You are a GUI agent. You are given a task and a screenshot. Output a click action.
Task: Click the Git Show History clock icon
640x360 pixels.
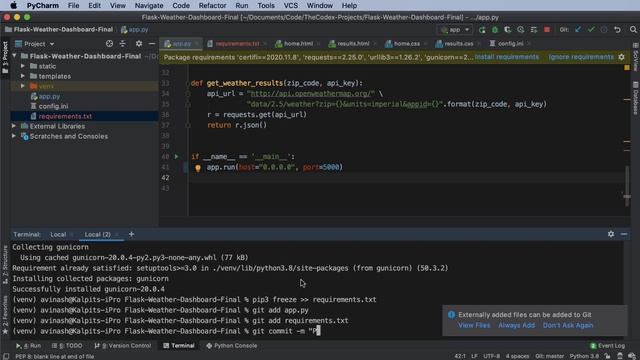[x=604, y=30]
